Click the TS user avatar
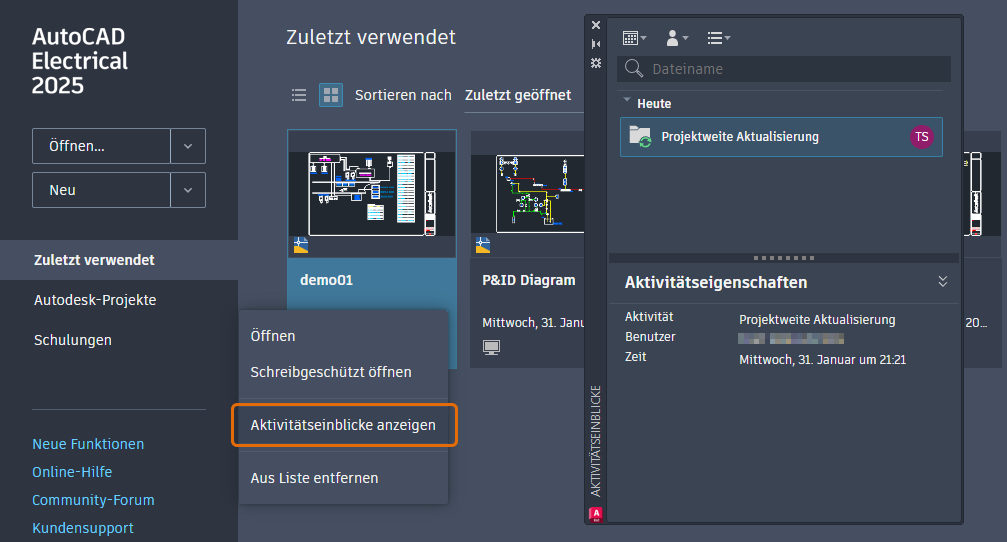This screenshot has height=542, width=1007. pyautogui.click(x=922, y=137)
